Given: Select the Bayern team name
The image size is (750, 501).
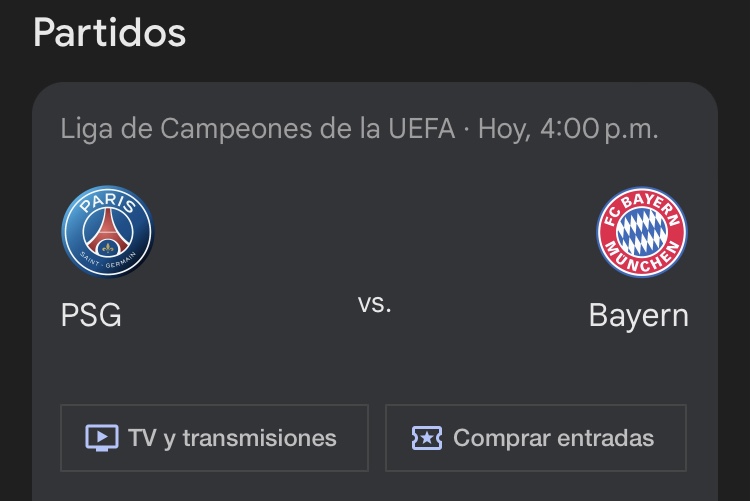Looking at the screenshot, I should (x=638, y=315).
